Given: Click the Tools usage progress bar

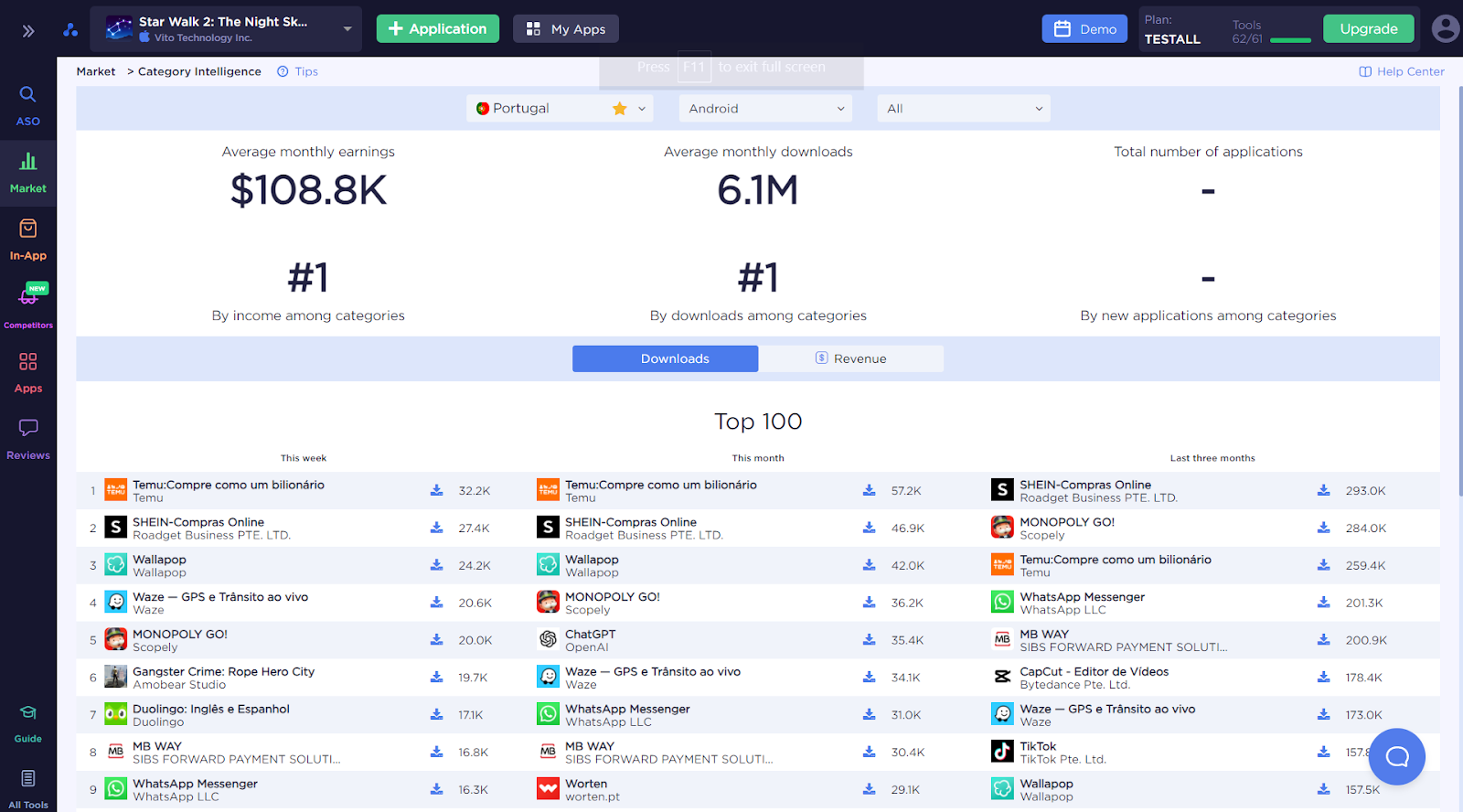Looking at the screenshot, I should pyautogui.click(x=1291, y=40).
